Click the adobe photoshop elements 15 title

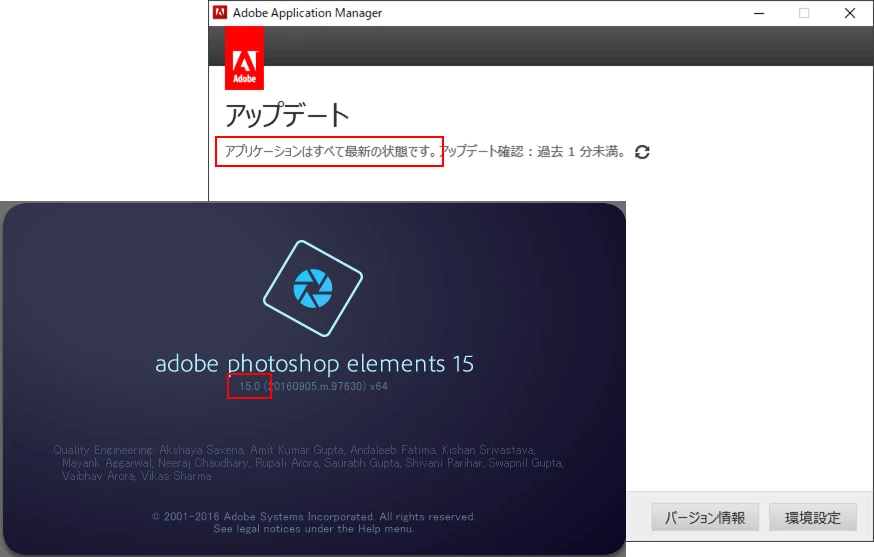314,364
